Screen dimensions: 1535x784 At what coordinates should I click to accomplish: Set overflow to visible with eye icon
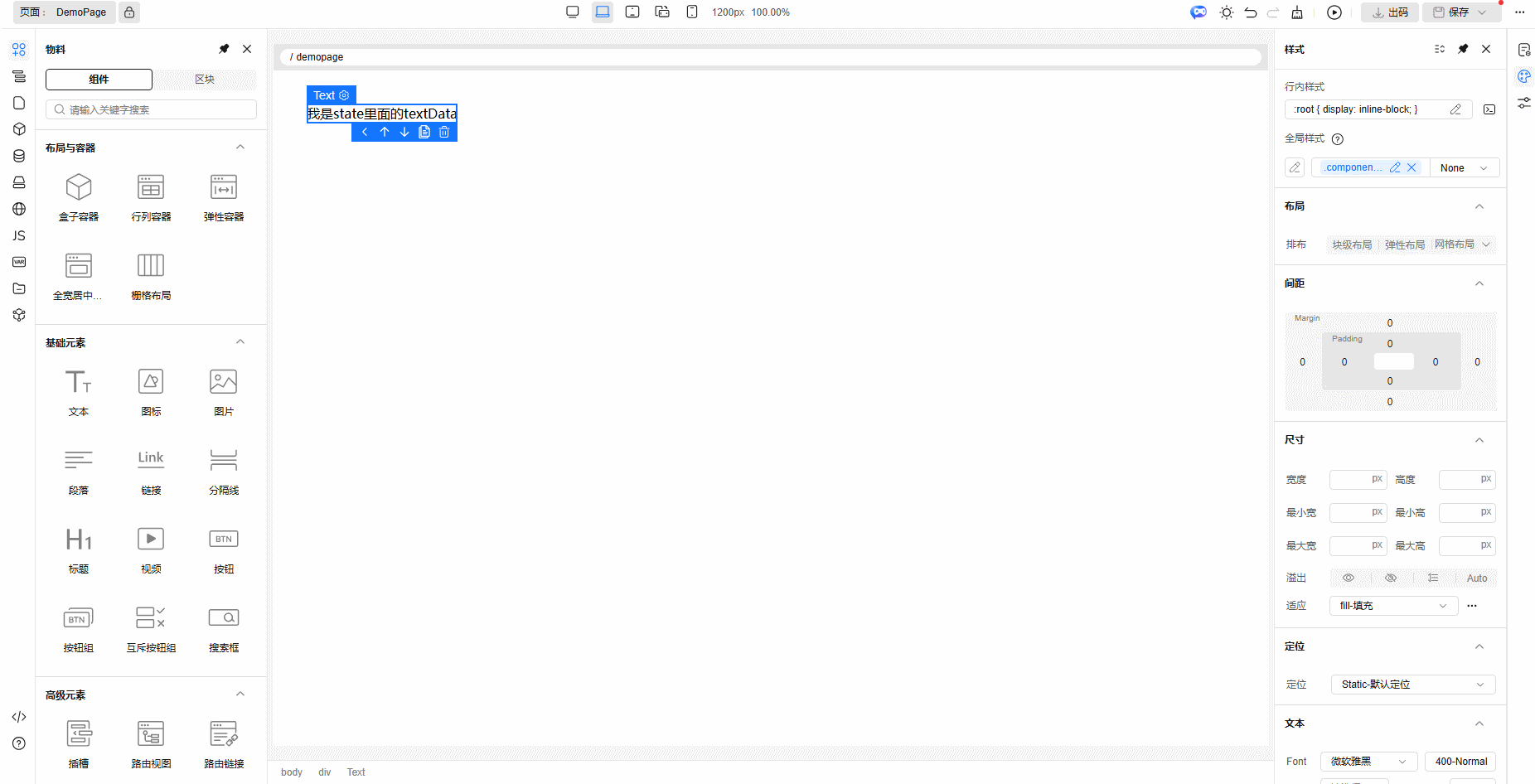pyautogui.click(x=1349, y=578)
